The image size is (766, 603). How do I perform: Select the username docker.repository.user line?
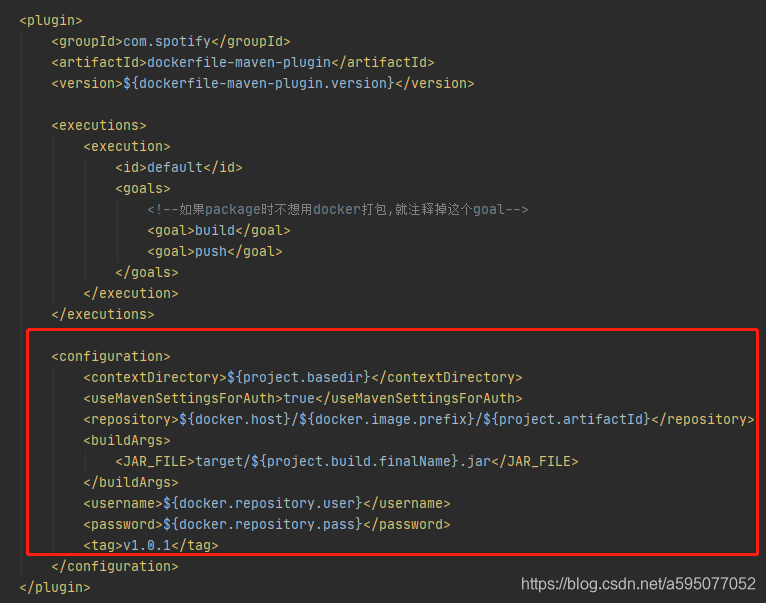pos(267,504)
